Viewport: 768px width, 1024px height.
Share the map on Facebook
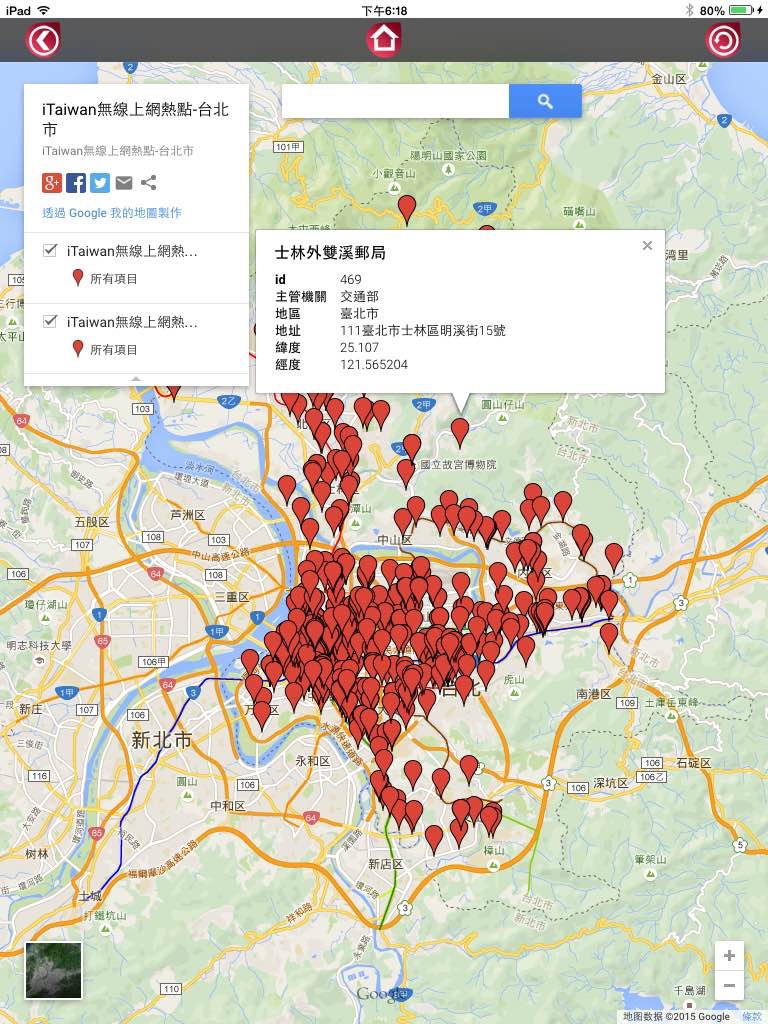pos(76,183)
